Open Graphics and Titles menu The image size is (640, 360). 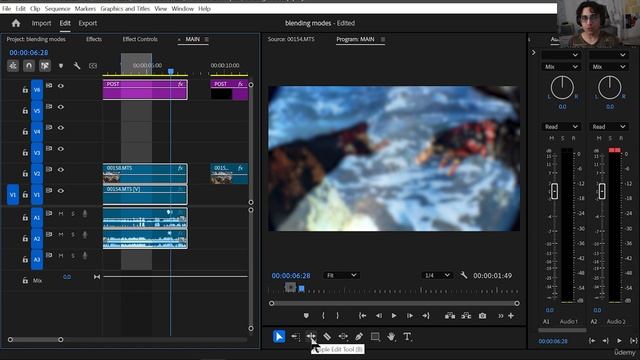125,8
